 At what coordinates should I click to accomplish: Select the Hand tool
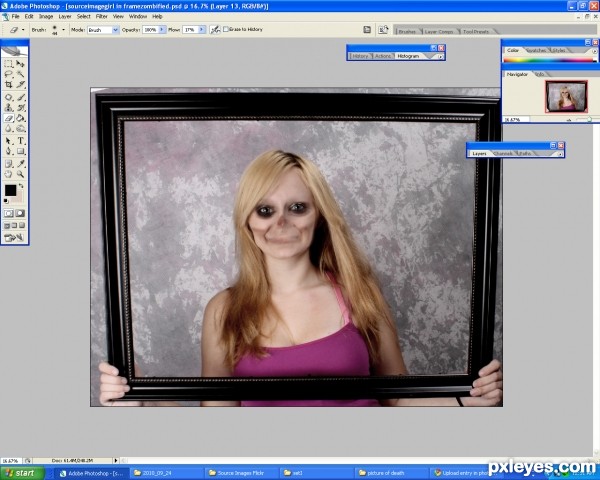8,174
